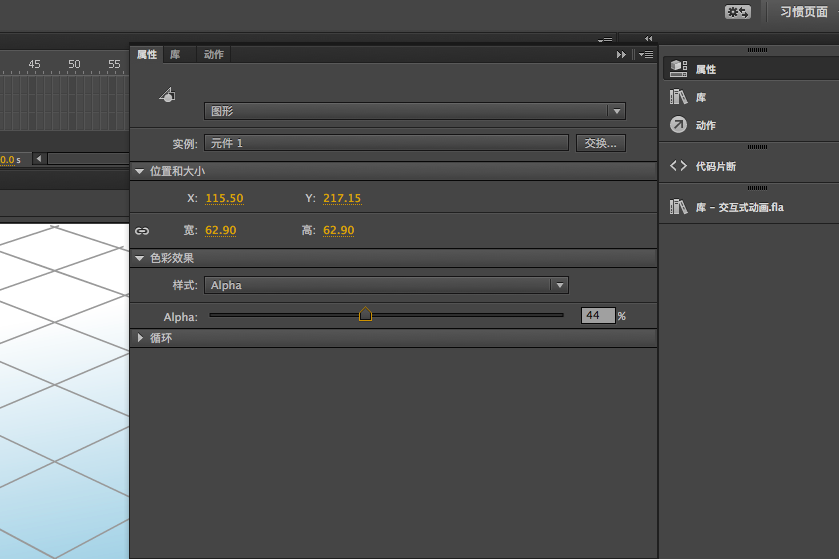Collapse the panel with double-arrow icon
The height and width of the screenshot is (559, 839).
pyautogui.click(x=621, y=55)
